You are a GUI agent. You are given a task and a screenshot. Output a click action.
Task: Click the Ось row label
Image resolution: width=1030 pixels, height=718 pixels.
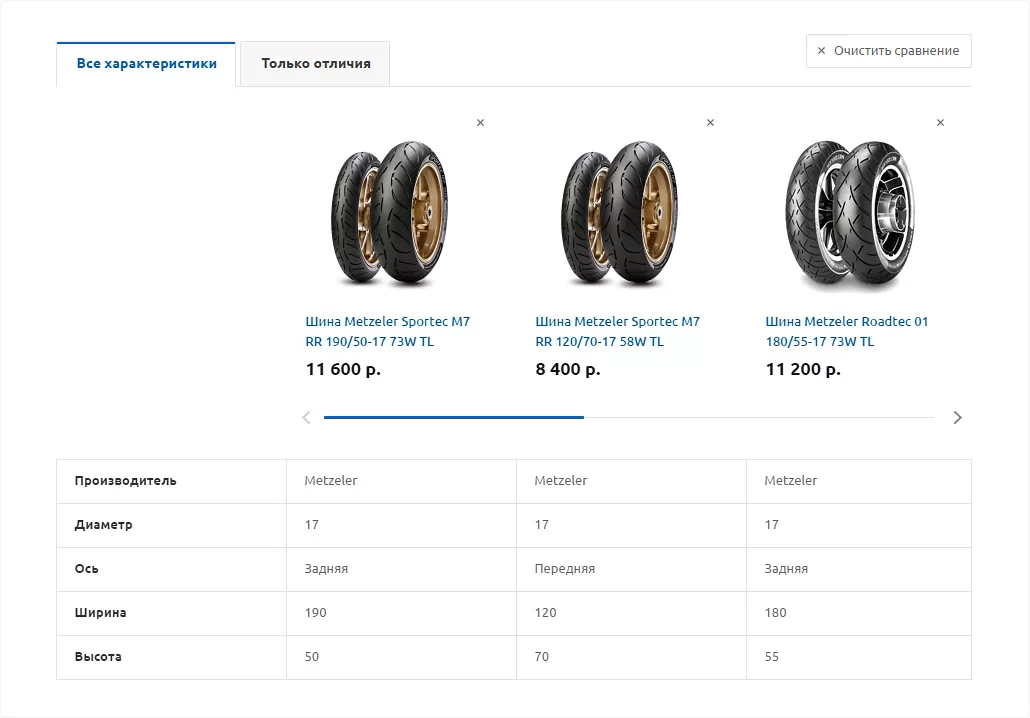pyautogui.click(x=86, y=568)
